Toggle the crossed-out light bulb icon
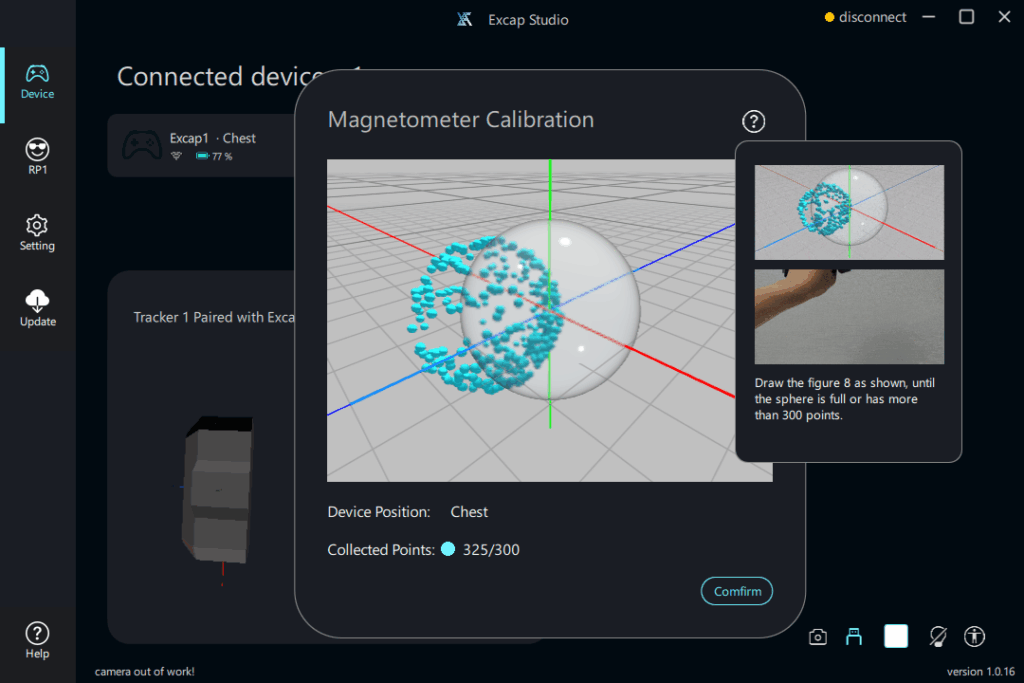1024x683 pixels. point(938,636)
